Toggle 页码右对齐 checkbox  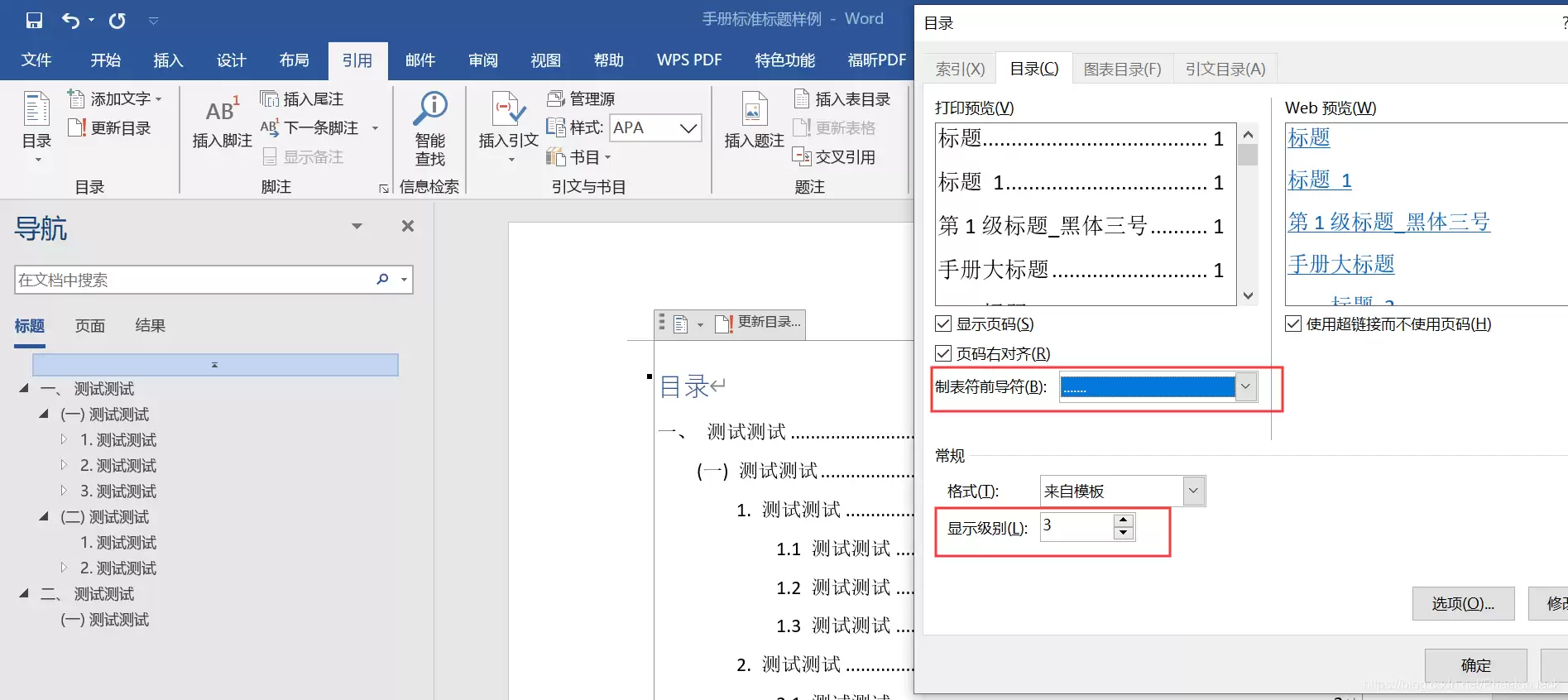pyautogui.click(x=943, y=353)
